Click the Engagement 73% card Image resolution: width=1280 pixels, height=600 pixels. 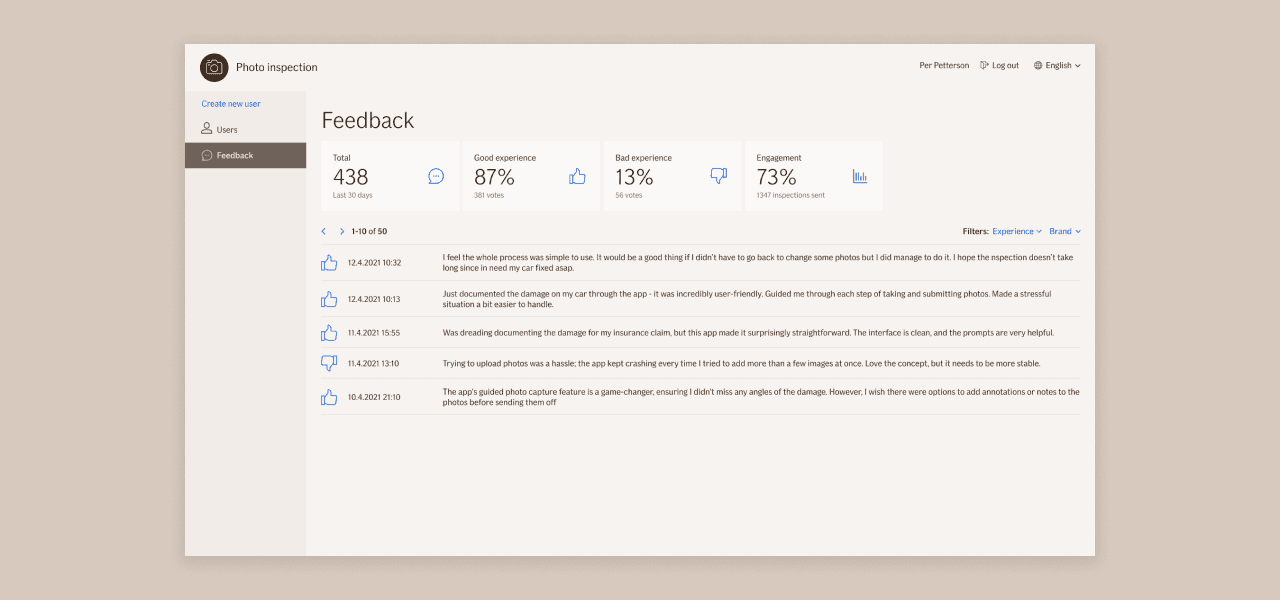[813, 176]
